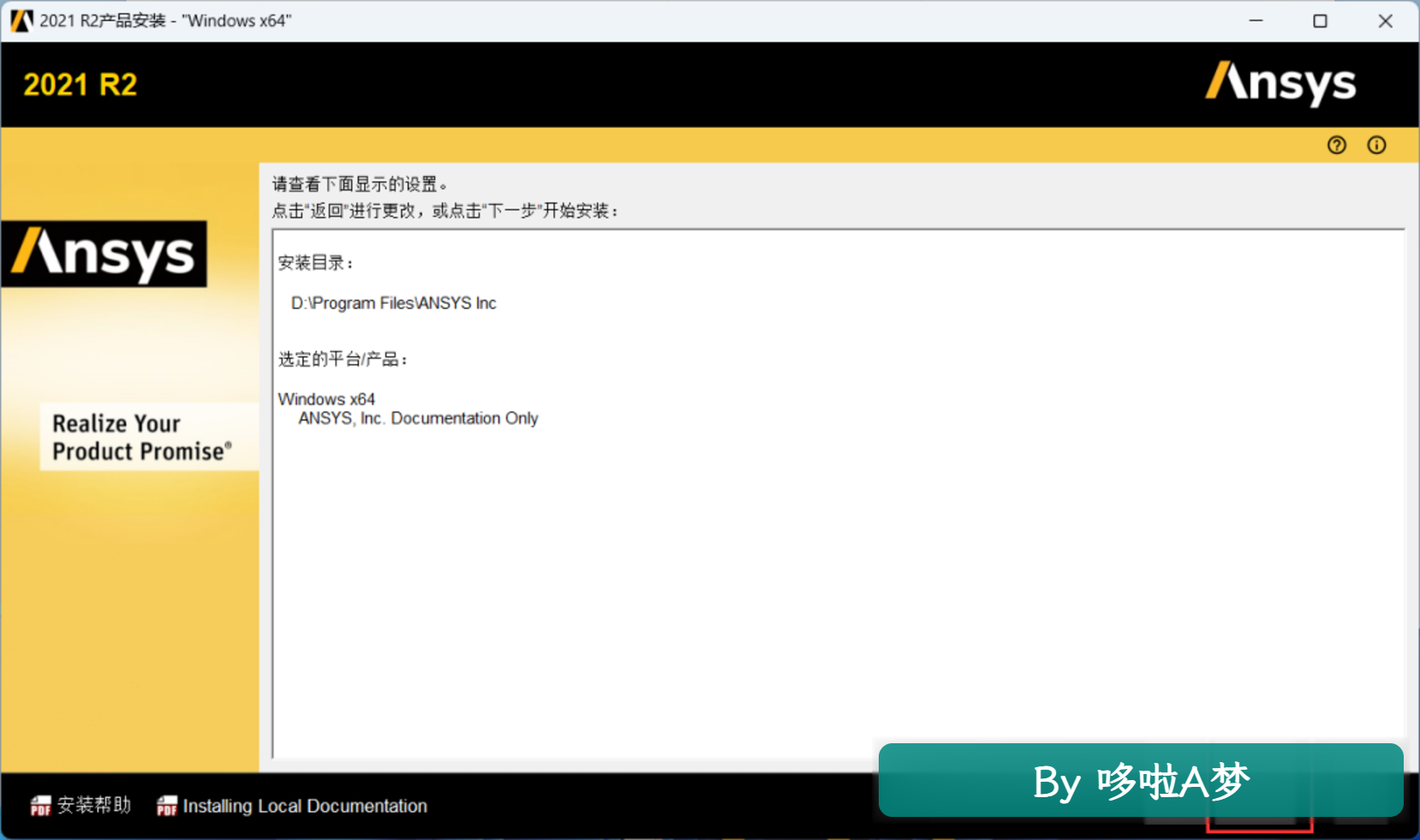This screenshot has width=1420, height=840.
Task: Open the help question mark icon
Action: coord(1336,145)
